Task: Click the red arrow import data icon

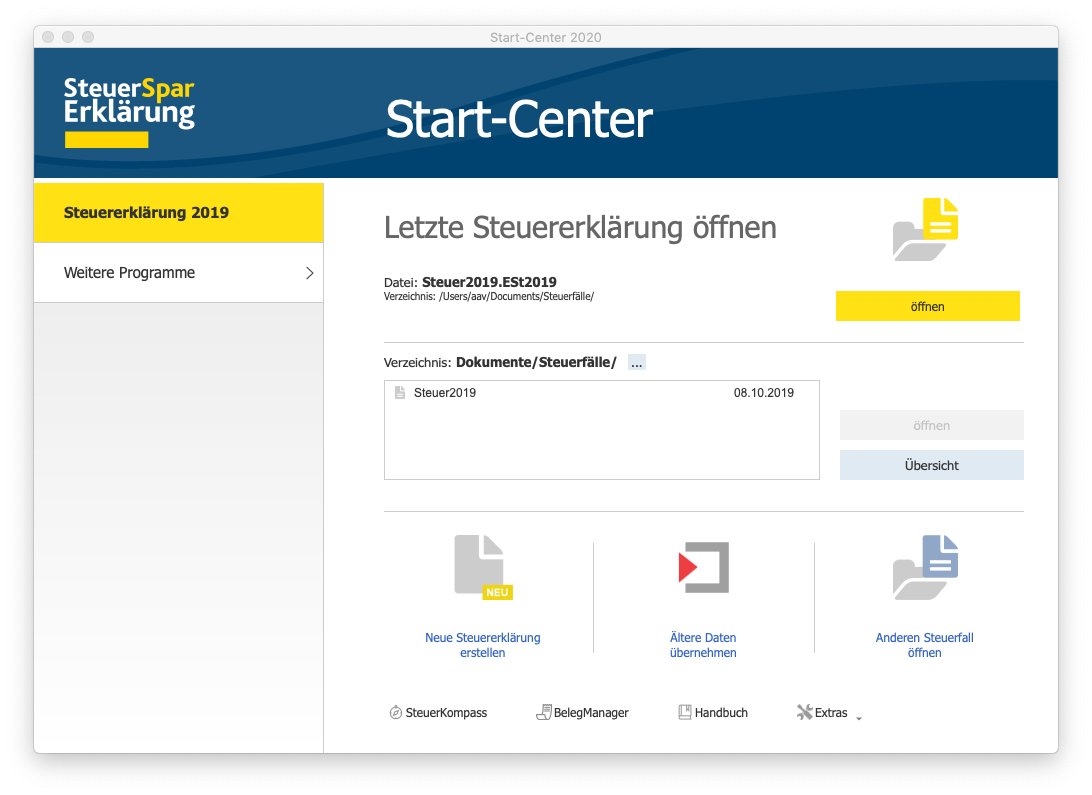Action: tap(703, 568)
